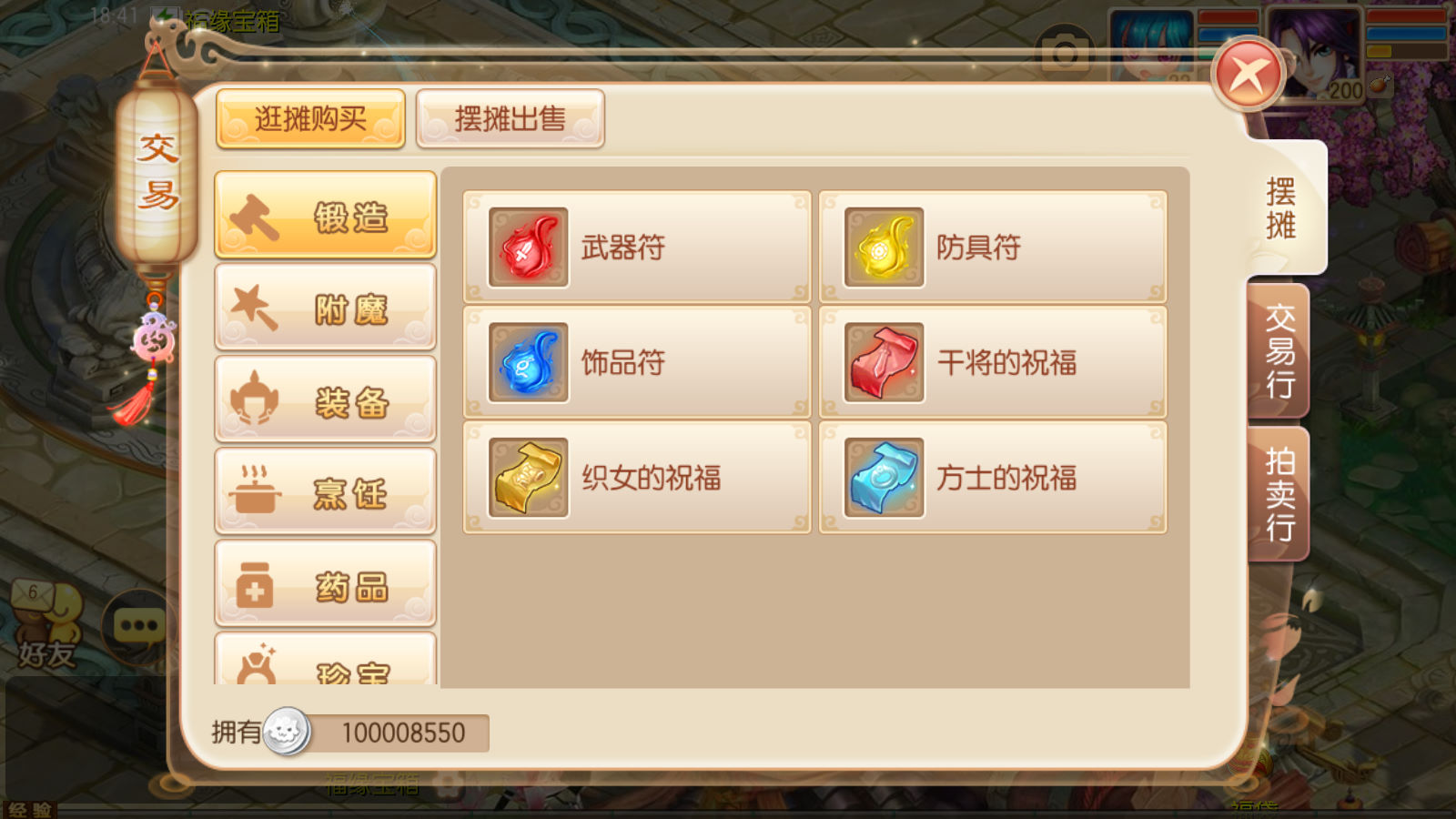
Task: Tap the silver coin currency icon
Action: coord(287,732)
